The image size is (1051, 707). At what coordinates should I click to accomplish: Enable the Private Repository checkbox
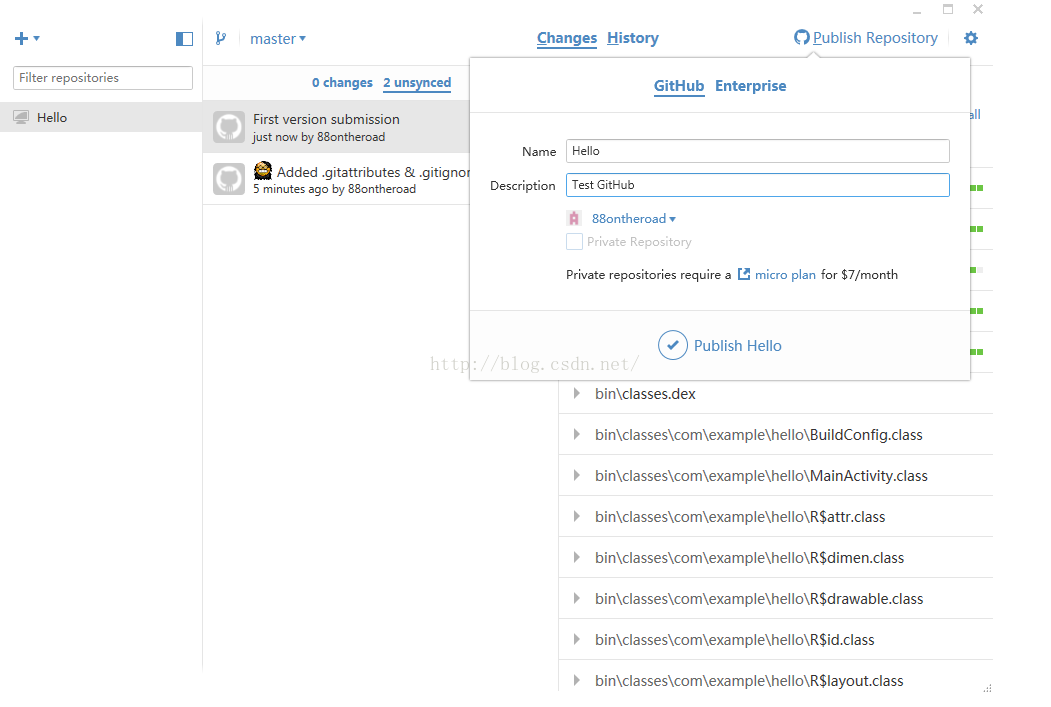click(x=574, y=241)
